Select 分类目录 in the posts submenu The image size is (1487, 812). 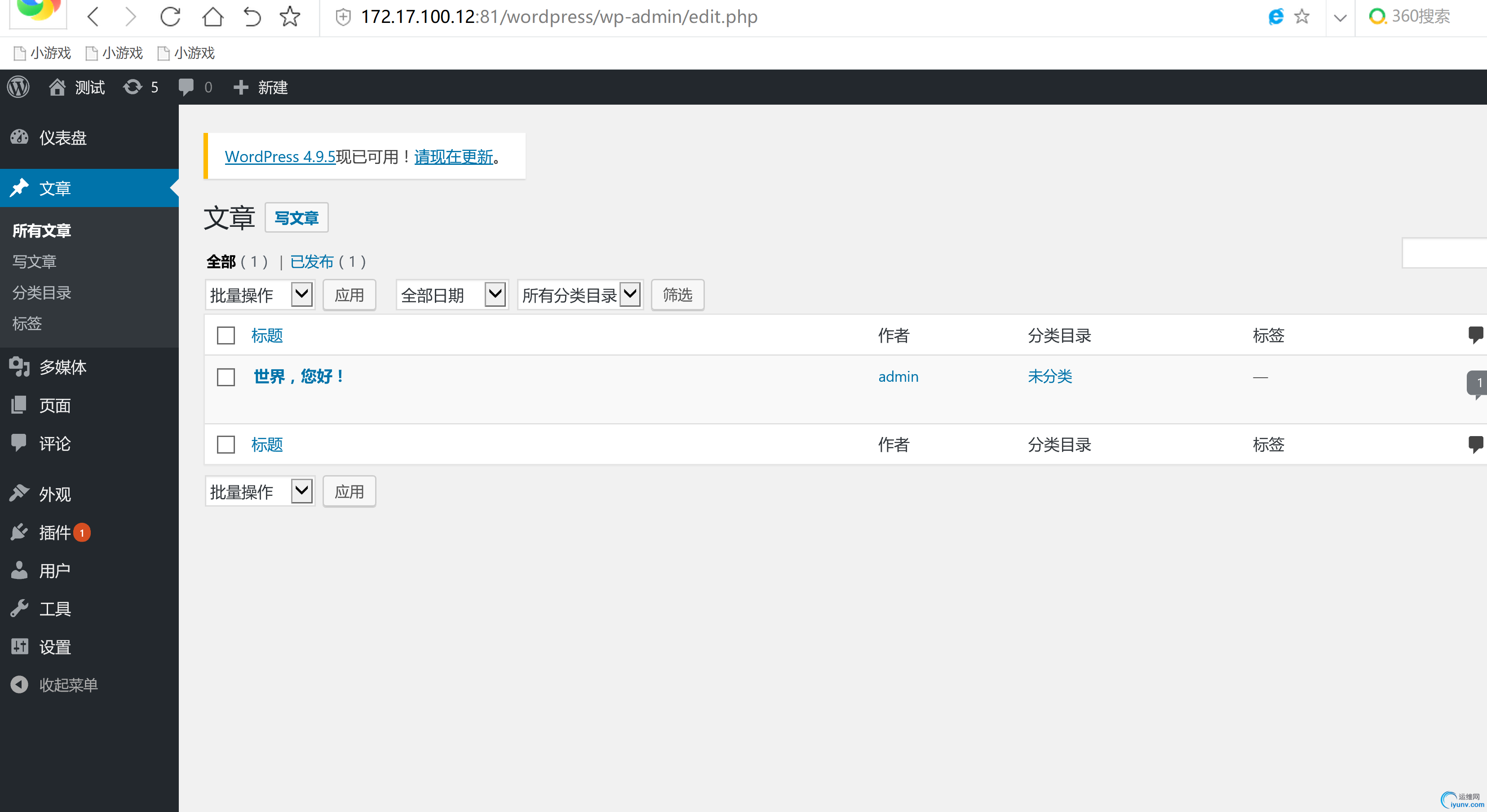[x=42, y=292]
